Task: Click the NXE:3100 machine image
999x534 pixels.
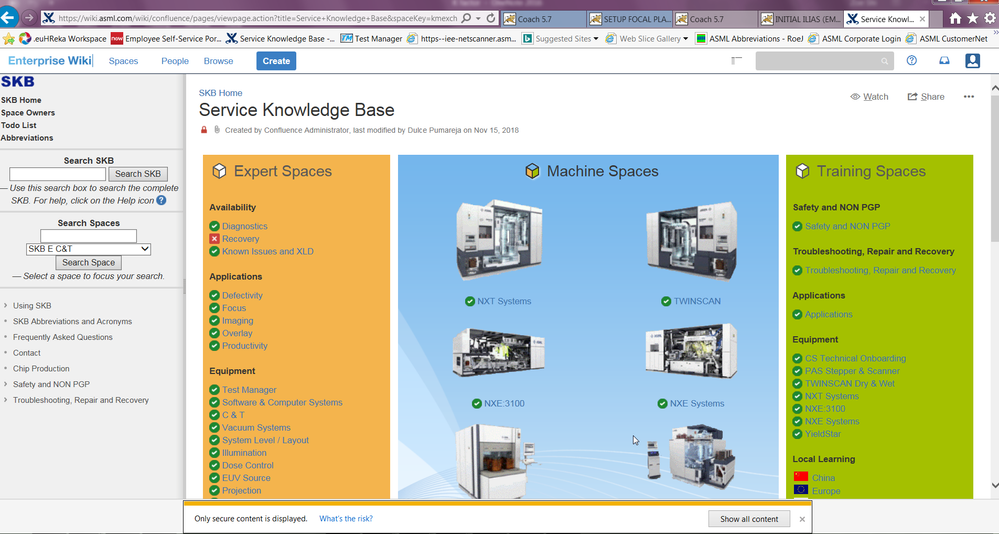Action: tap(500, 352)
